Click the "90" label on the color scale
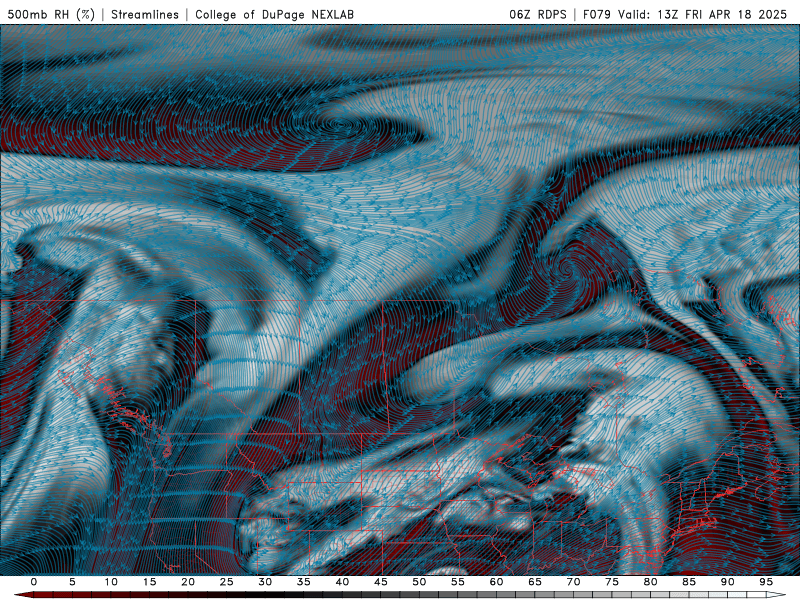800x600 pixels. 728,582
